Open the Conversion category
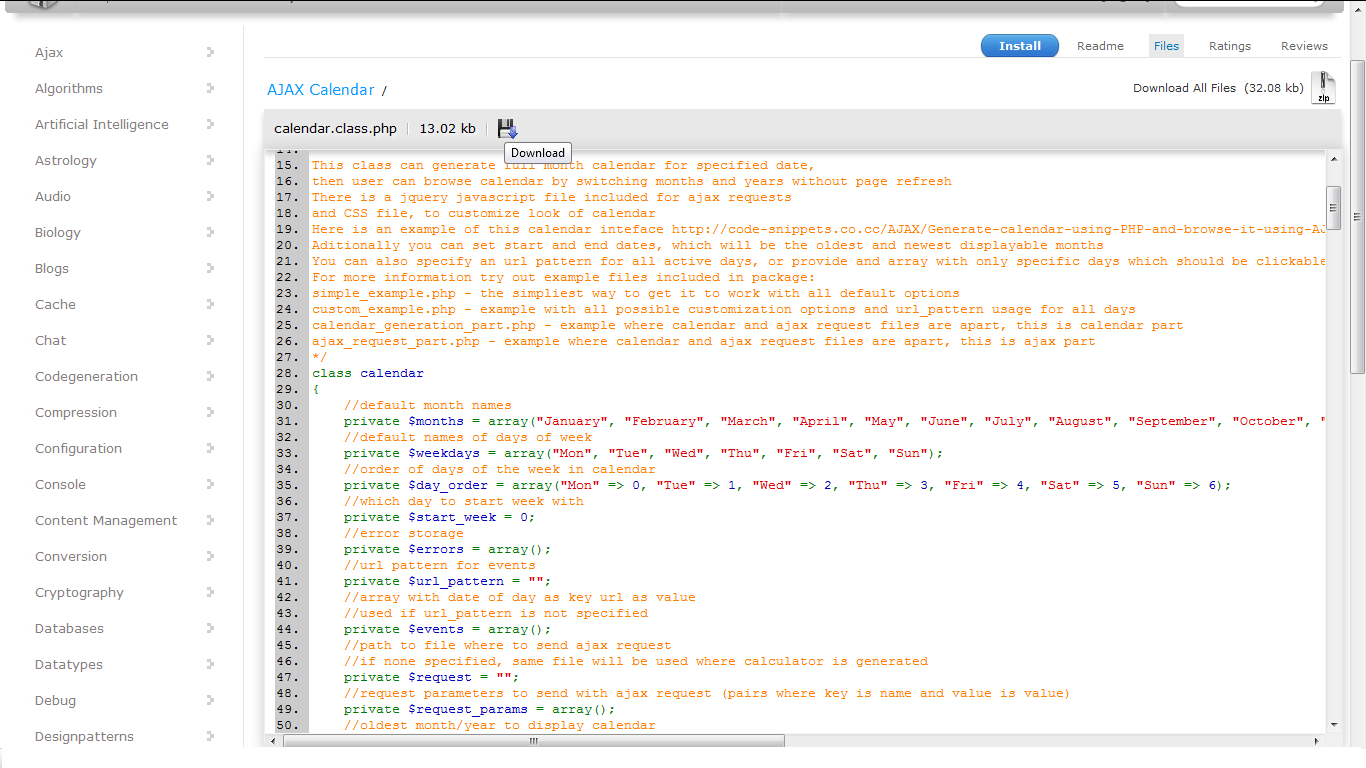The height and width of the screenshot is (768, 1366). pyautogui.click(x=71, y=556)
